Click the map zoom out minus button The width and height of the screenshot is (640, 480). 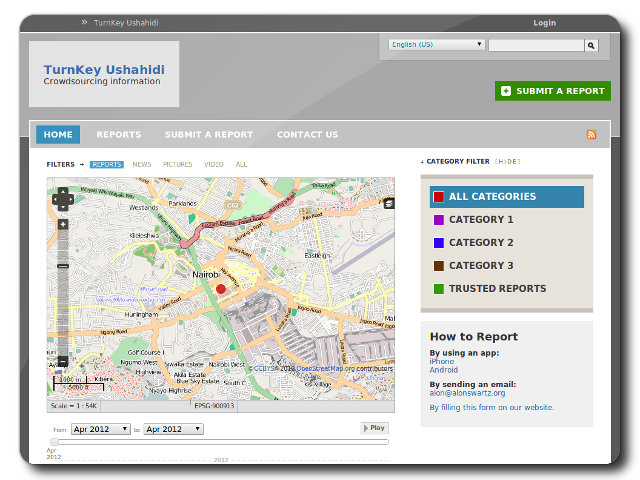[63, 361]
